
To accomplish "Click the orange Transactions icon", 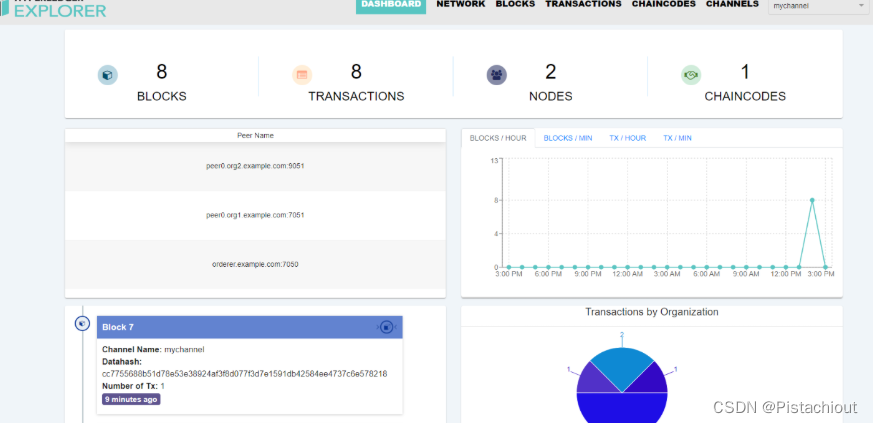I will pos(302,75).
